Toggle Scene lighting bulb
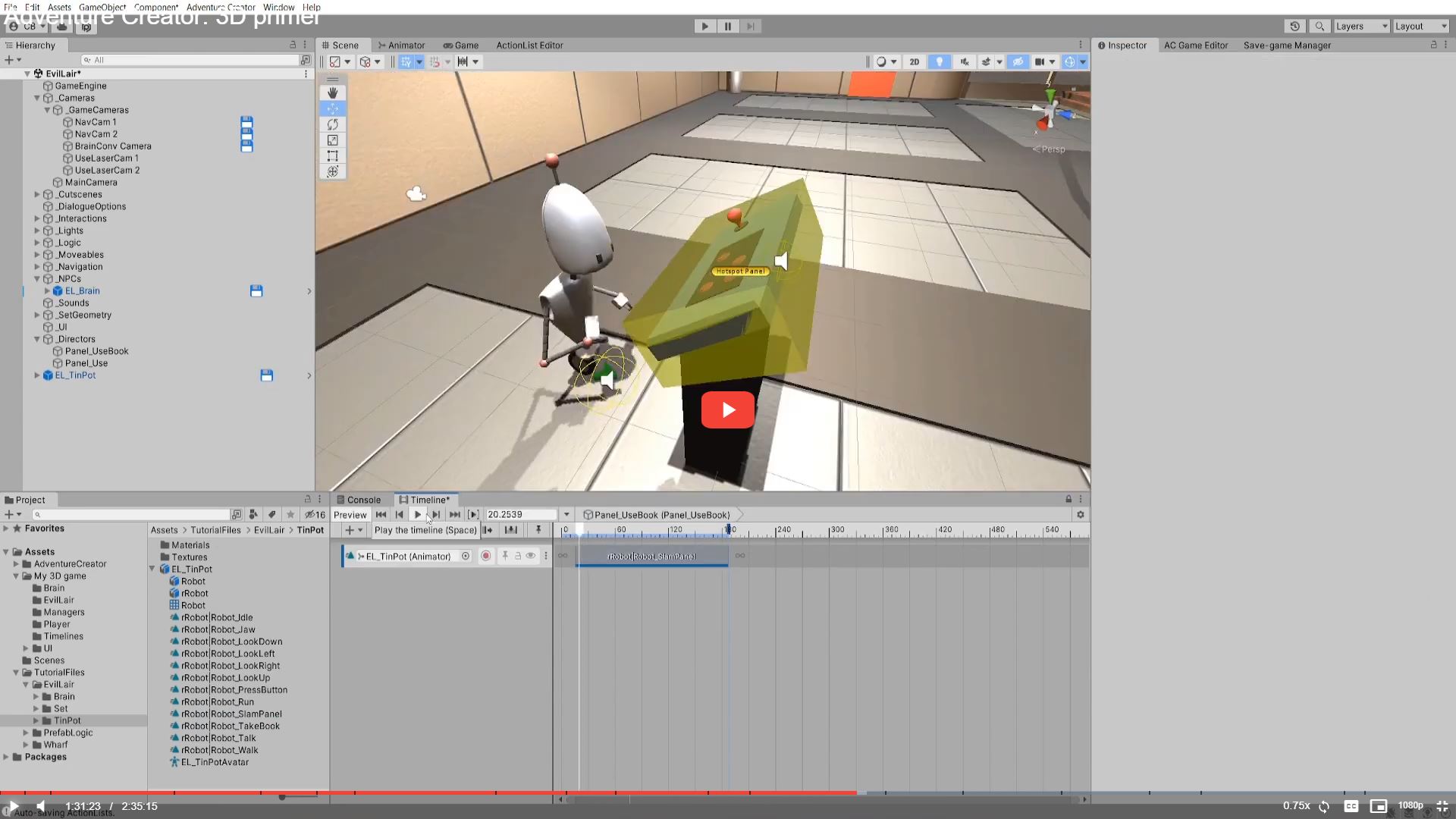The height and width of the screenshot is (819, 1456). coord(940,62)
